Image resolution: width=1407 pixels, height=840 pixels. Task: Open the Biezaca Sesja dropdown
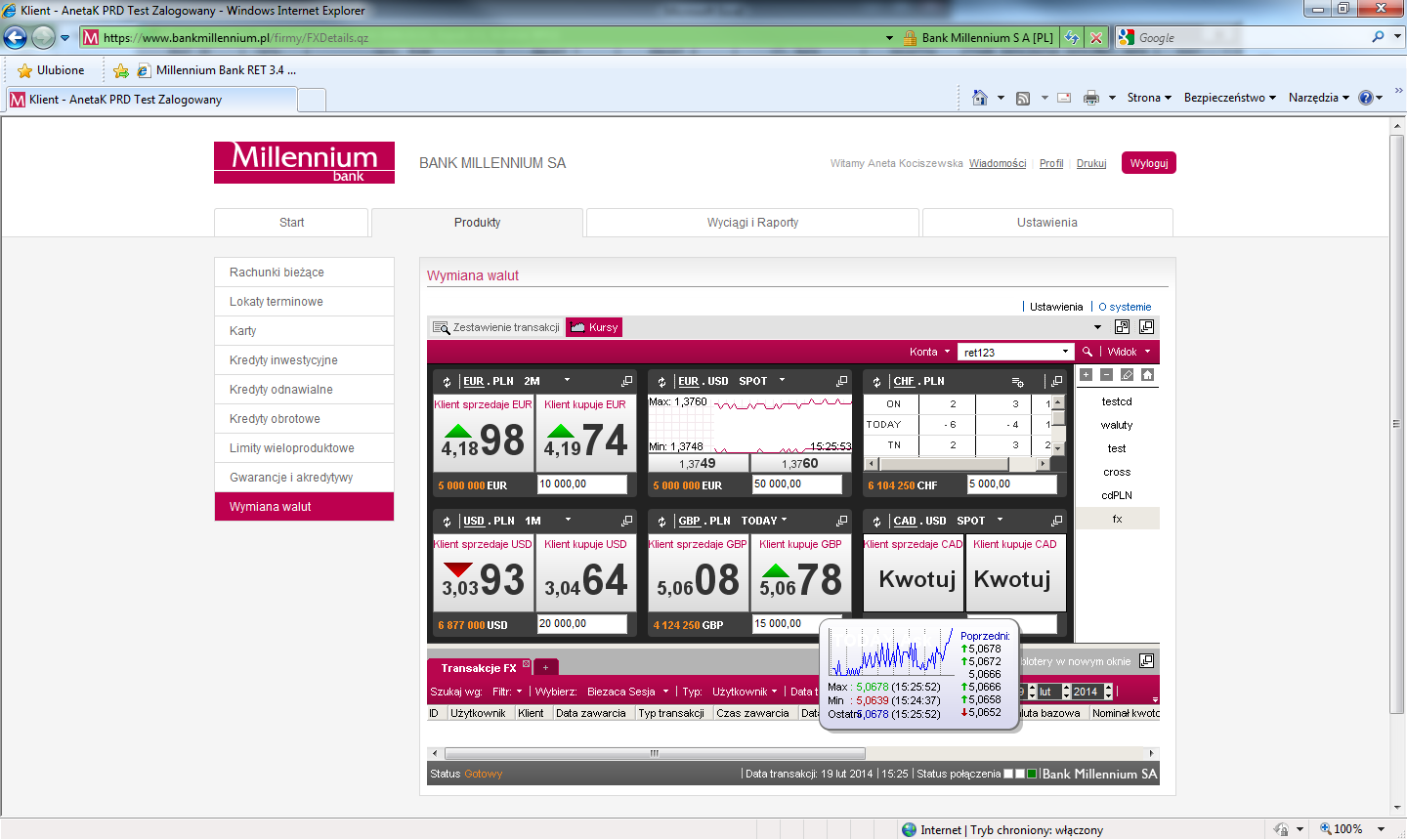(627, 692)
